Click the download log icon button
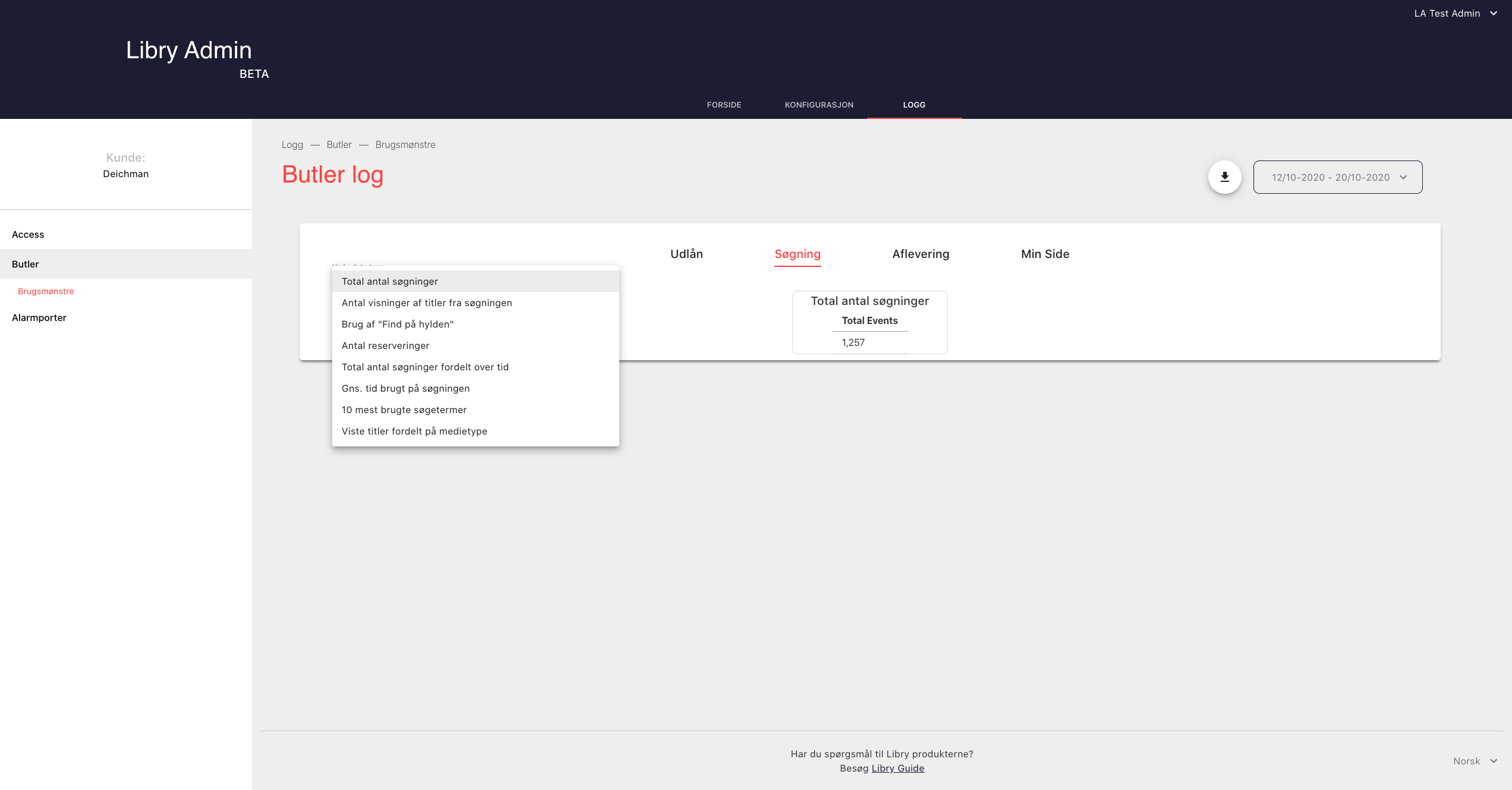The width and height of the screenshot is (1512, 790). pos(1224,177)
